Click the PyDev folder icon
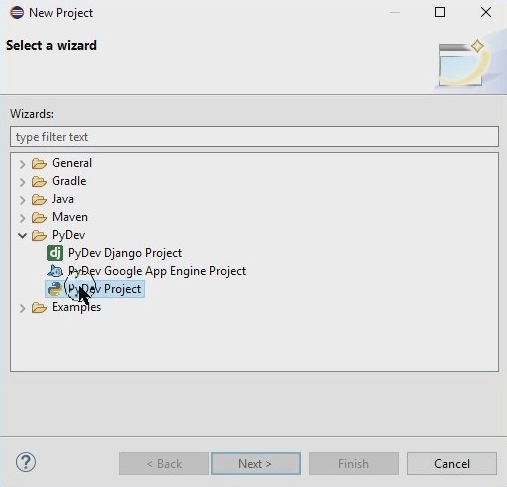The image size is (507, 487). point(39,235)
